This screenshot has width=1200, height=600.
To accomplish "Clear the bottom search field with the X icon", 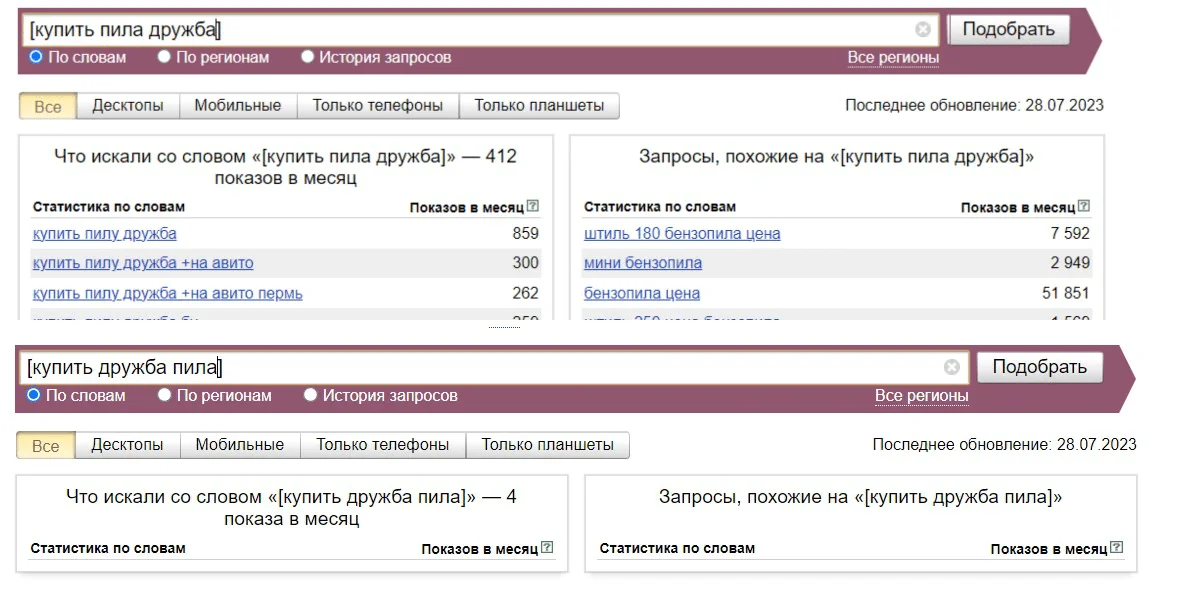I will [x=951, y=367].
